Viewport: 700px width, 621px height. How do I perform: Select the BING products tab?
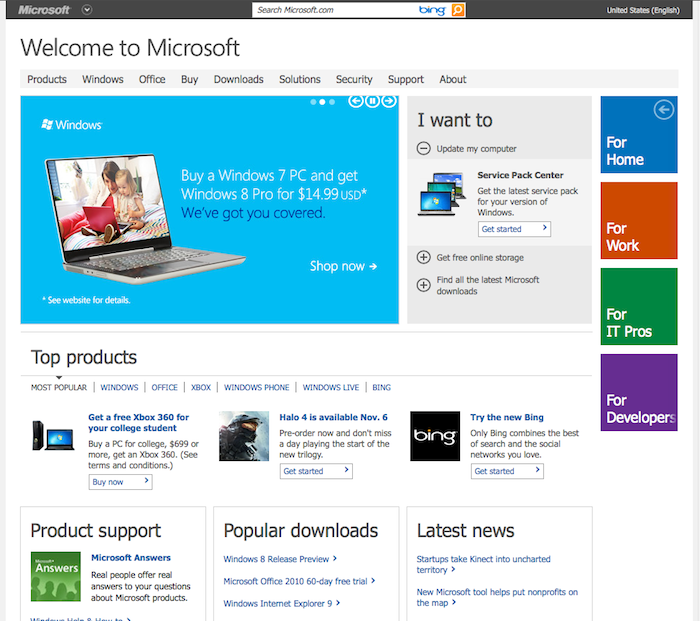381,388
